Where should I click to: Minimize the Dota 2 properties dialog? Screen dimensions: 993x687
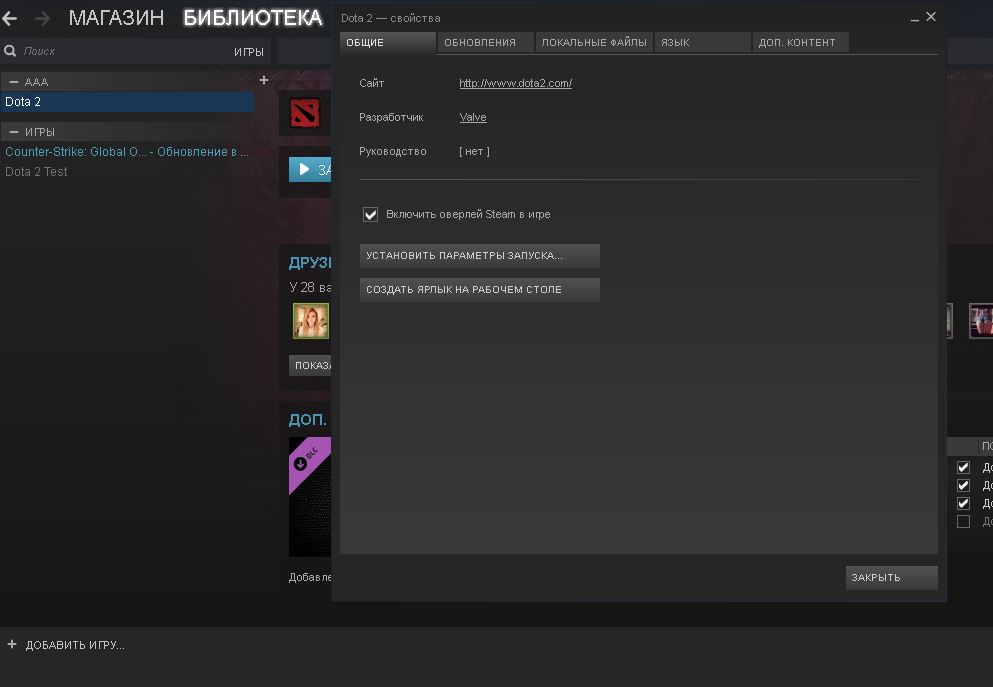[914, 20]
